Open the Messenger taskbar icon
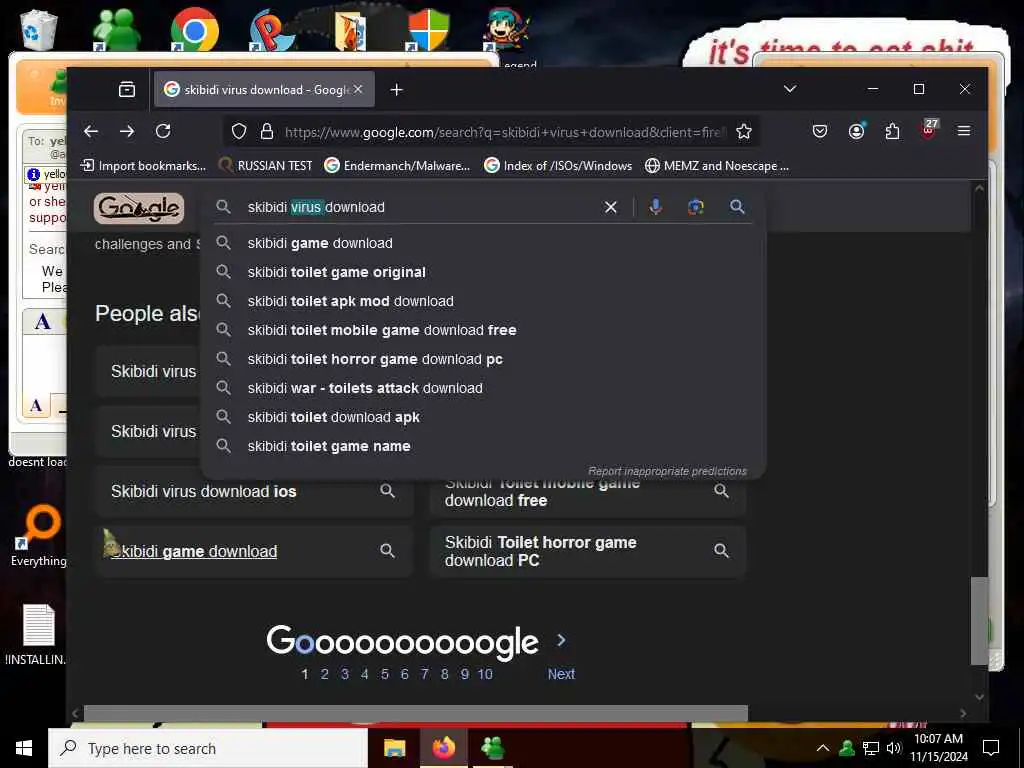1024x768 pixels. pos(492,748)
